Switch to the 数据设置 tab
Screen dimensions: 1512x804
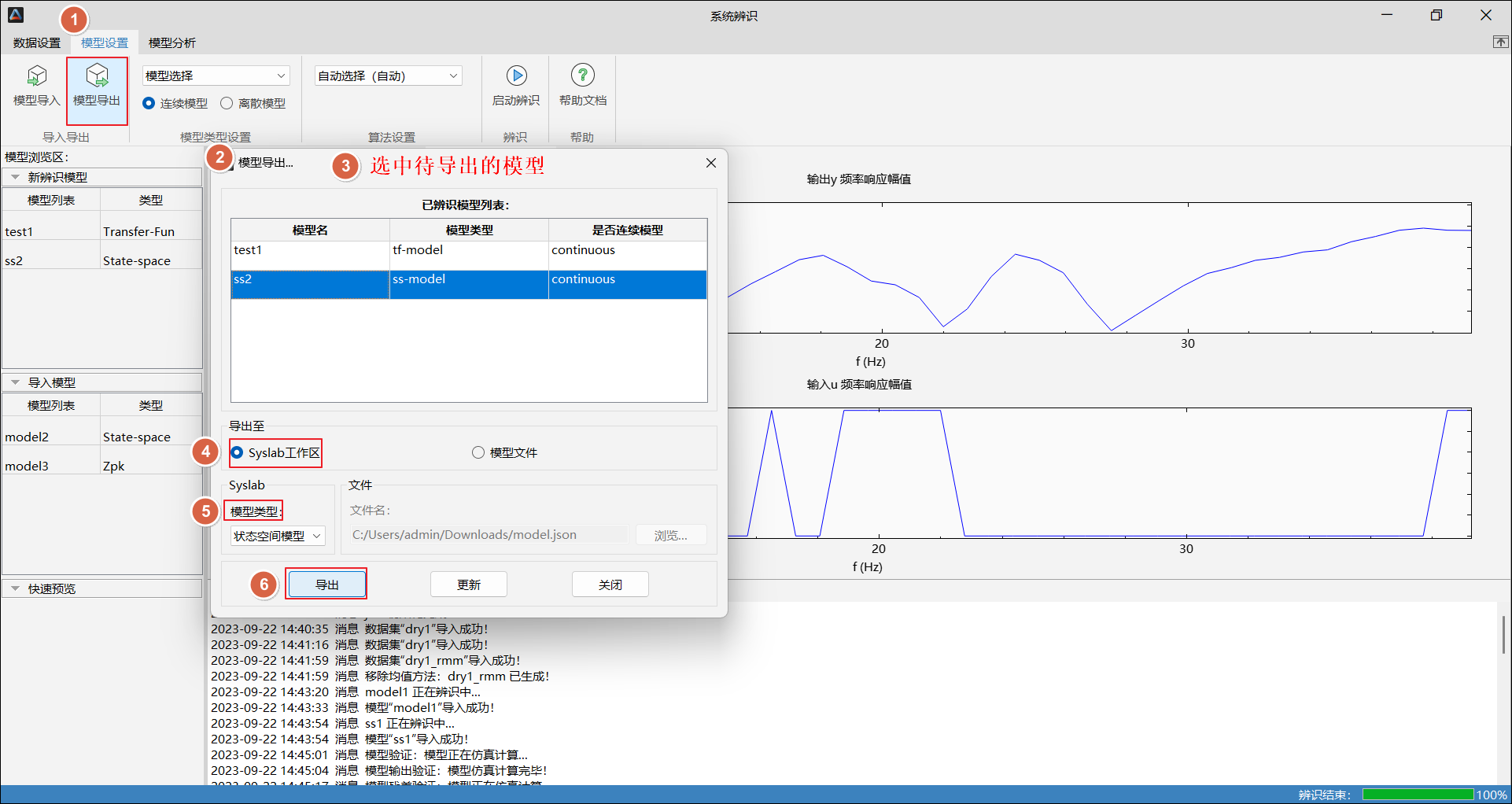[x=36, y=42]
